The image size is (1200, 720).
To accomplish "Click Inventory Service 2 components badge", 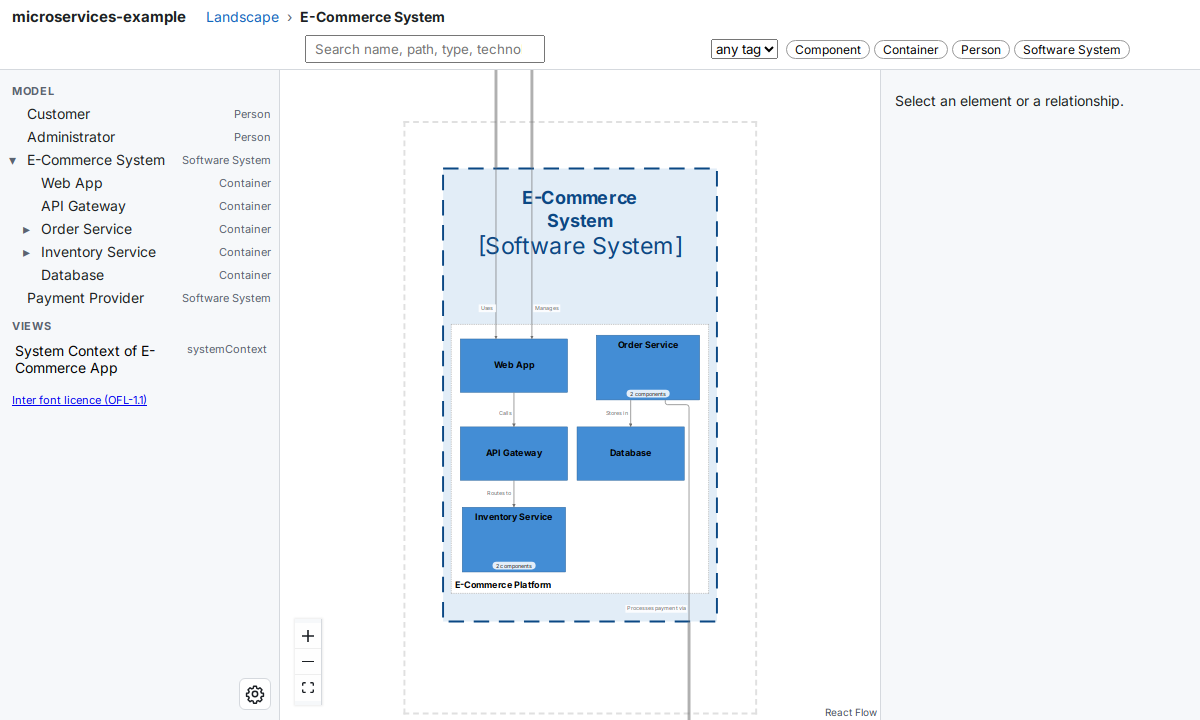I will pos(514,566).
